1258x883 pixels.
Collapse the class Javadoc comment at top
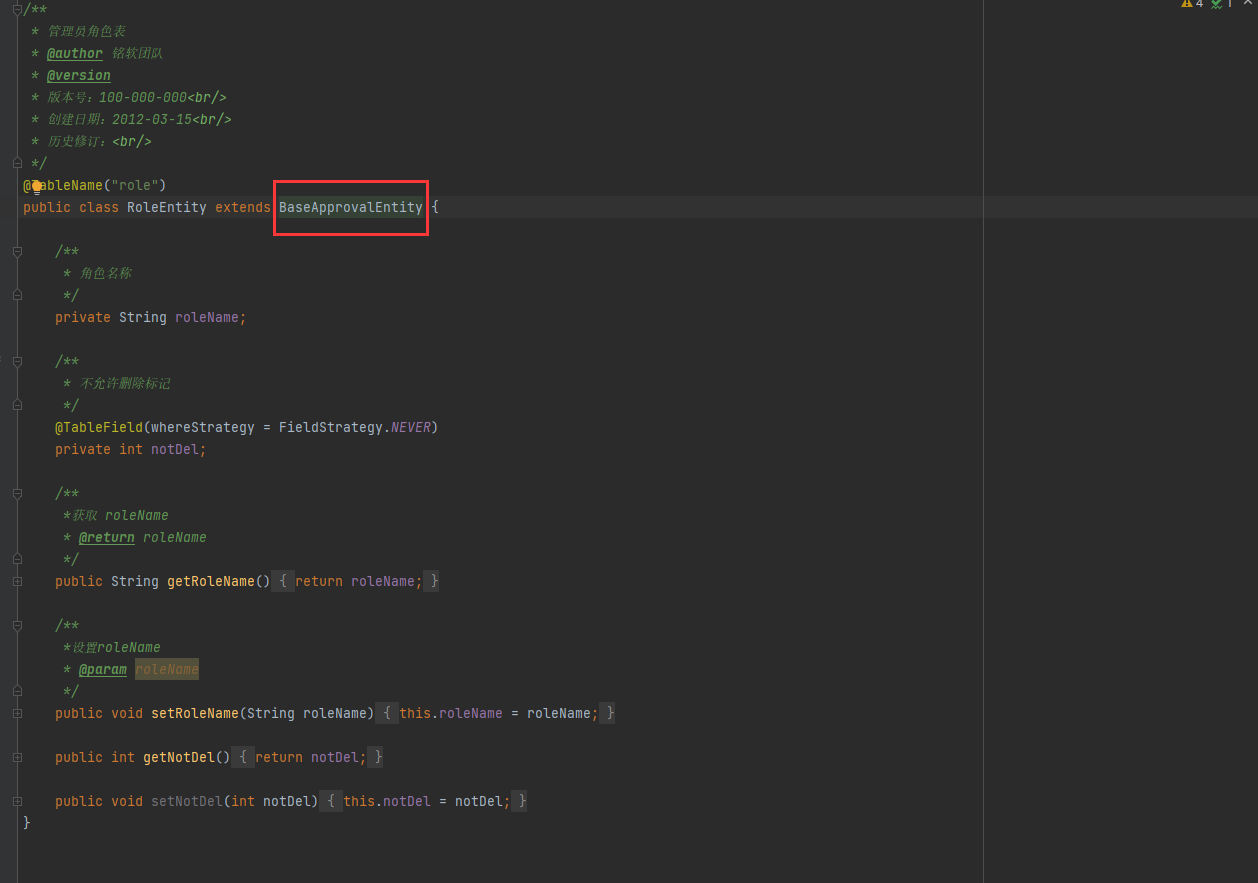point(17,9)
